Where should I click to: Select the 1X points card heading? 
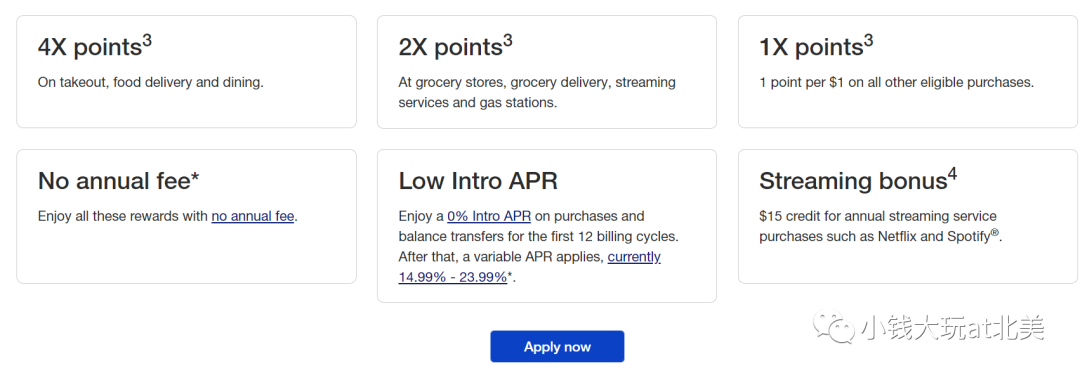pos(816,47)
